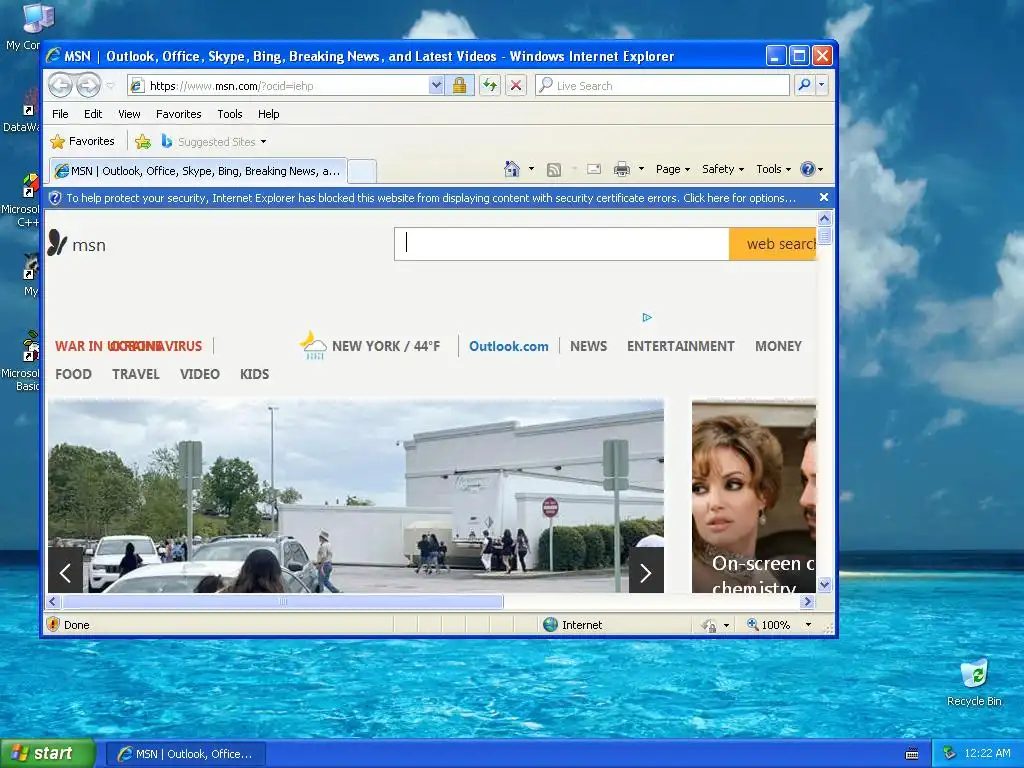Open a new blank tab
1024x768 pixels.
pyautogui.click(x=362, y=171)
